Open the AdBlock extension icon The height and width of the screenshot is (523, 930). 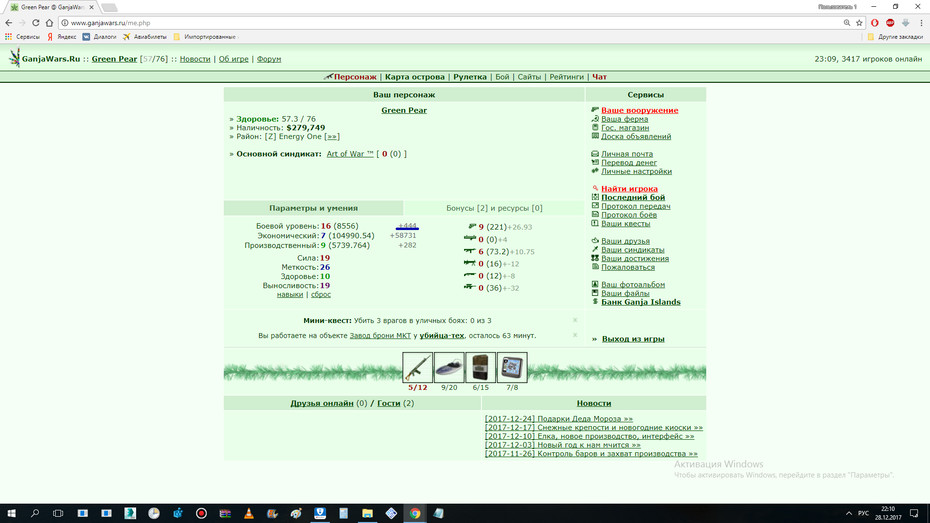[x=890, y=23]
